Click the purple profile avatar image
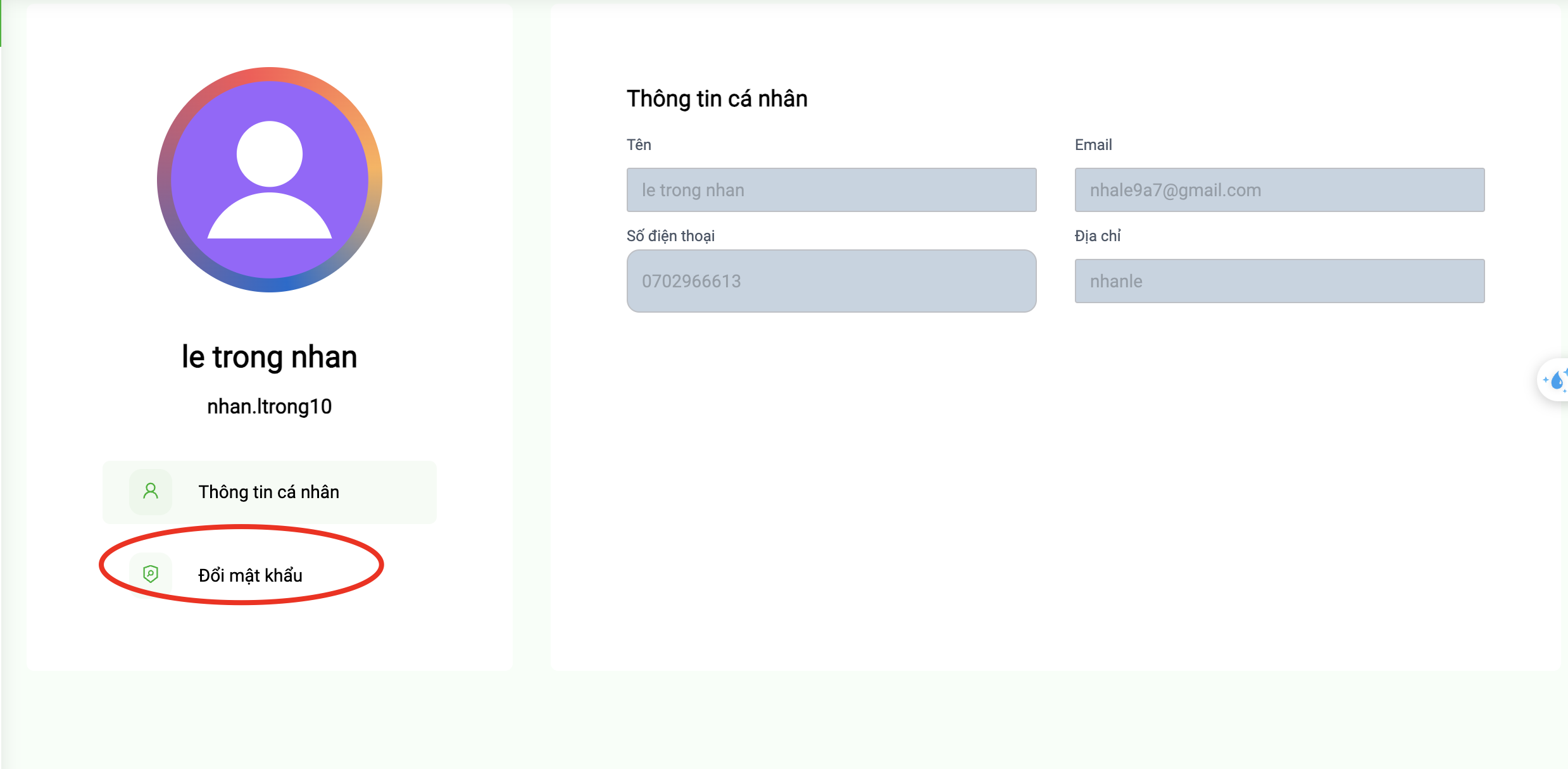This screenshot has width=1568, height=769. coord(270,180)
